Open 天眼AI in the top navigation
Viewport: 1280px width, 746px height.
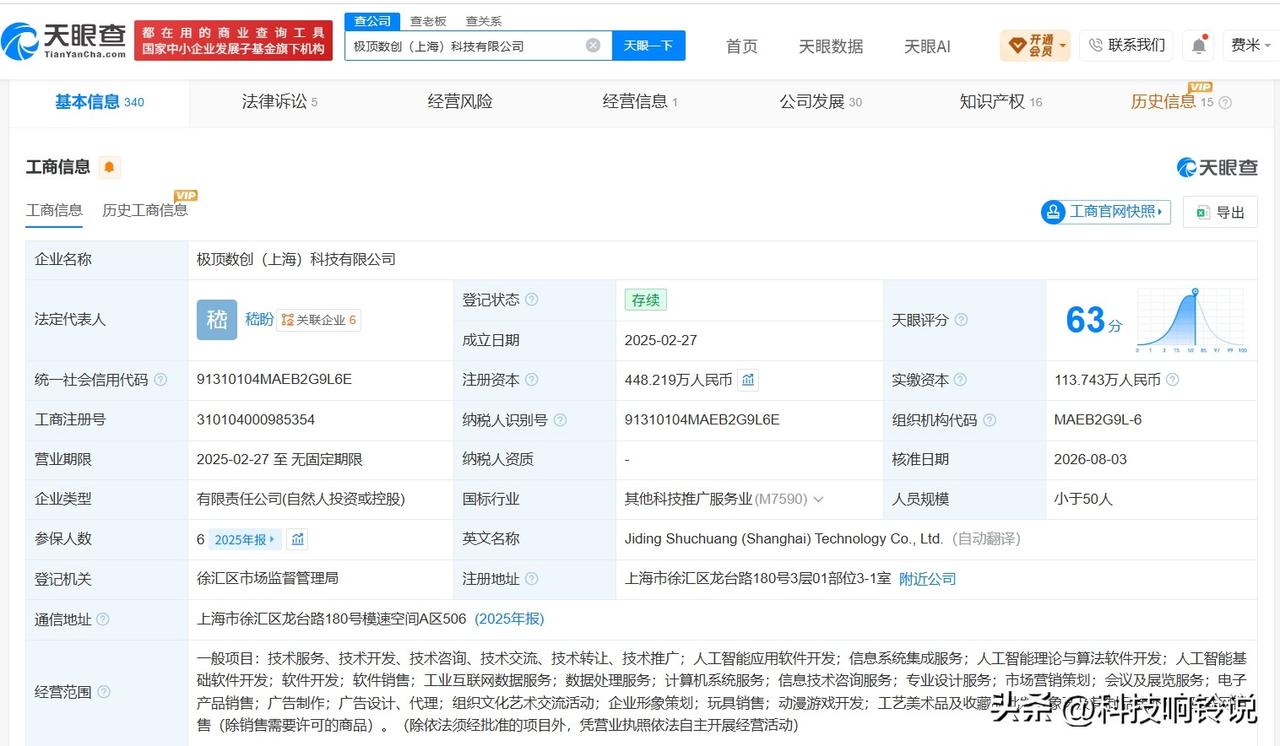[x=927, y=46]
